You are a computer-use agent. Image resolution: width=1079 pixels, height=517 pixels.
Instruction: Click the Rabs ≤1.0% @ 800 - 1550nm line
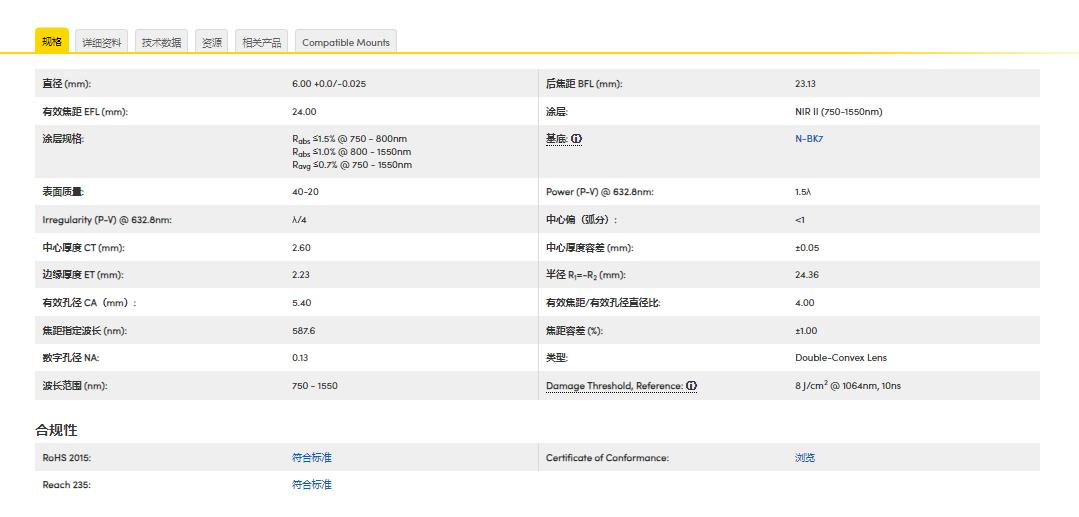point(352,151)
